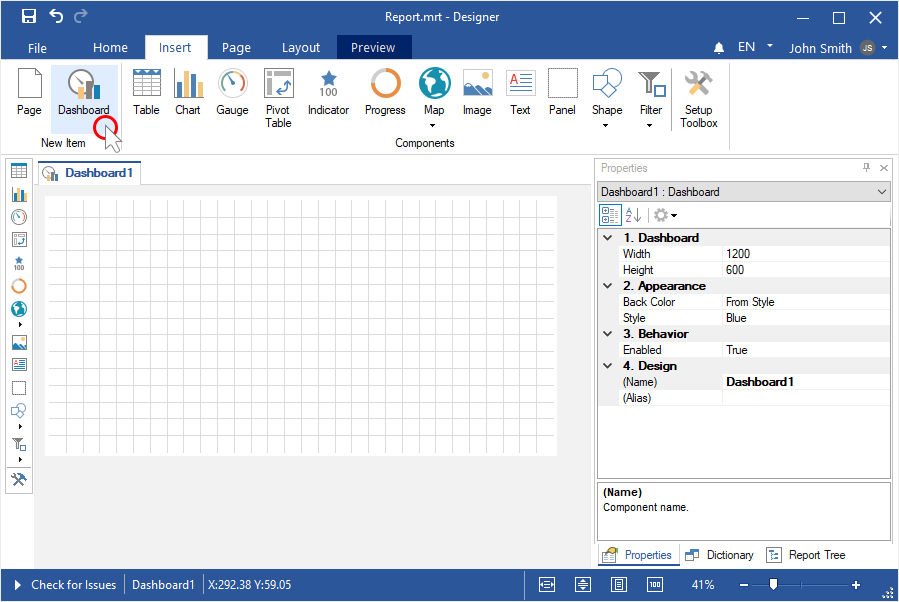The height and width of the screenshot is (602, 899).
Task: Click Check for Issues in status bar
Action: point(73,585)
